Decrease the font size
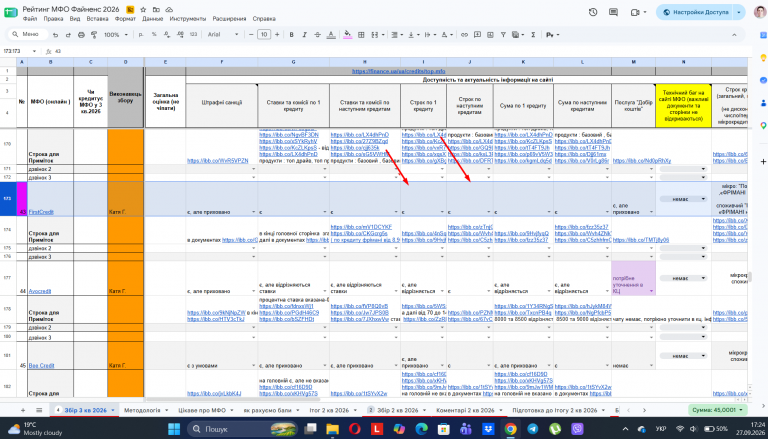This screenshot has width=768, height=439. coord(251,35)
